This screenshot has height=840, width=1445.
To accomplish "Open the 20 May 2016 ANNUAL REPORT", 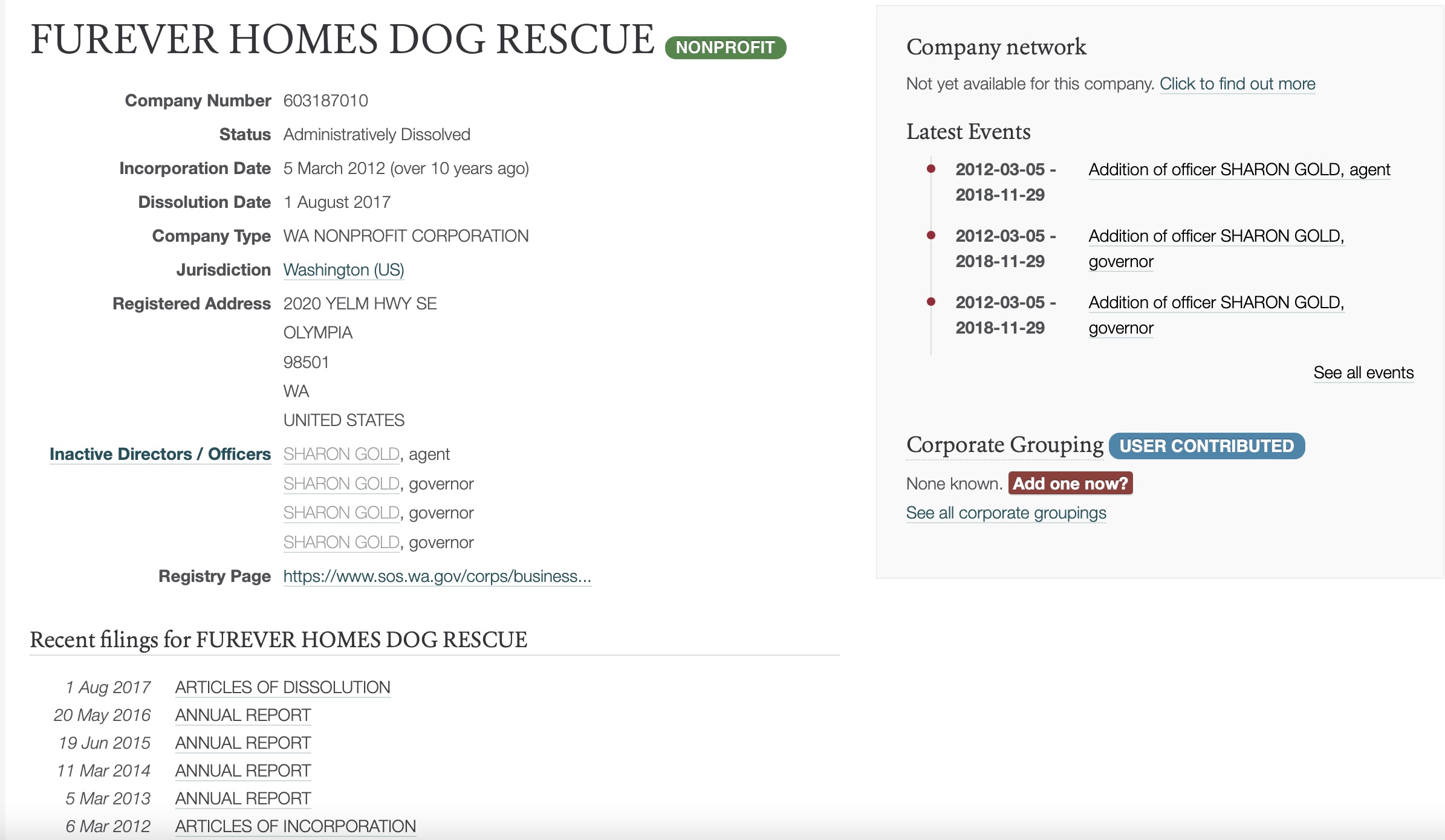I will click(x=243, y=715).
